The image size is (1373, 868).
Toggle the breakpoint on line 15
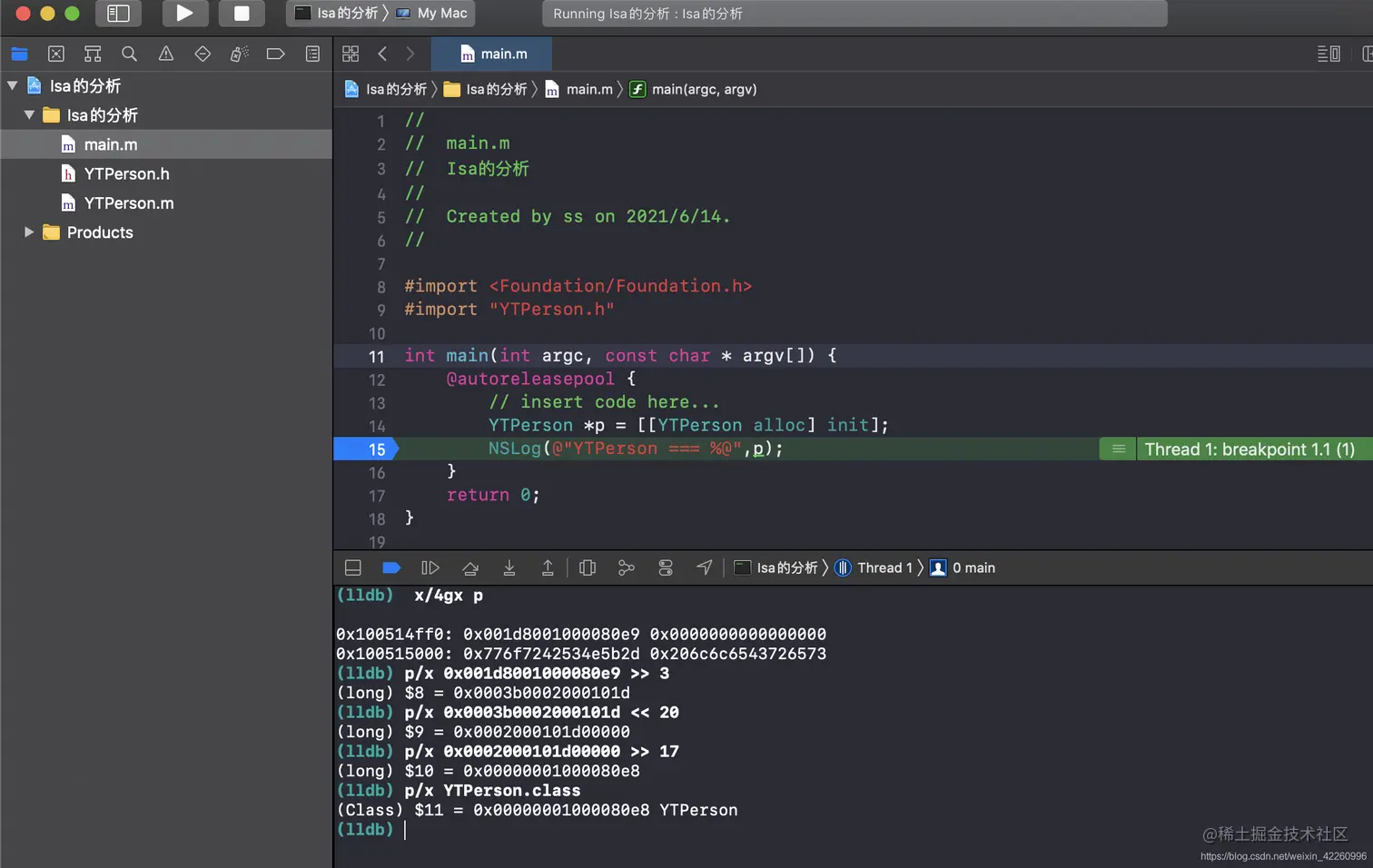pyautogui.click(x=366, y=449)
